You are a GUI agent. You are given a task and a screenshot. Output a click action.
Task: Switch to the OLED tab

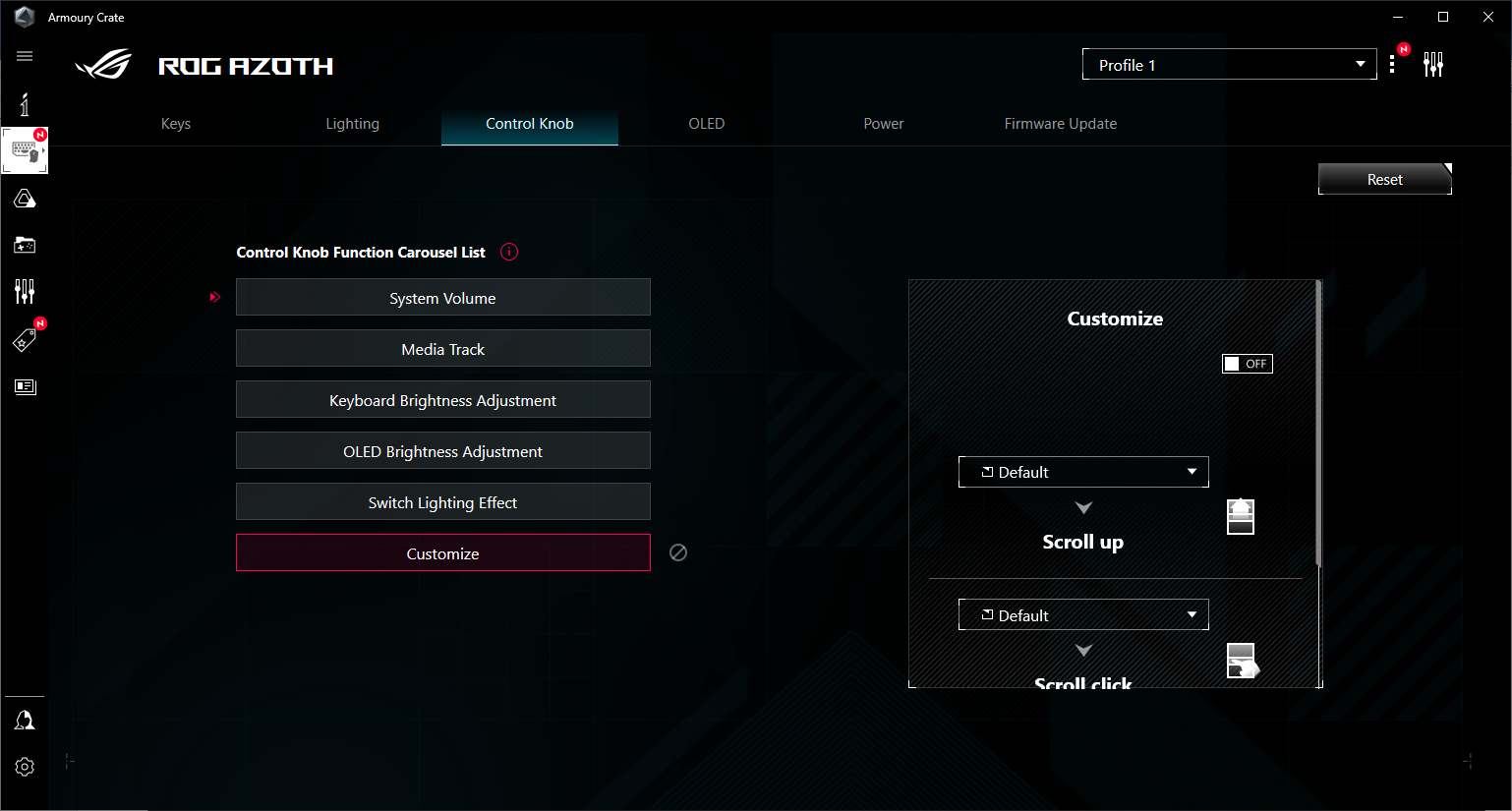[707, 124]
